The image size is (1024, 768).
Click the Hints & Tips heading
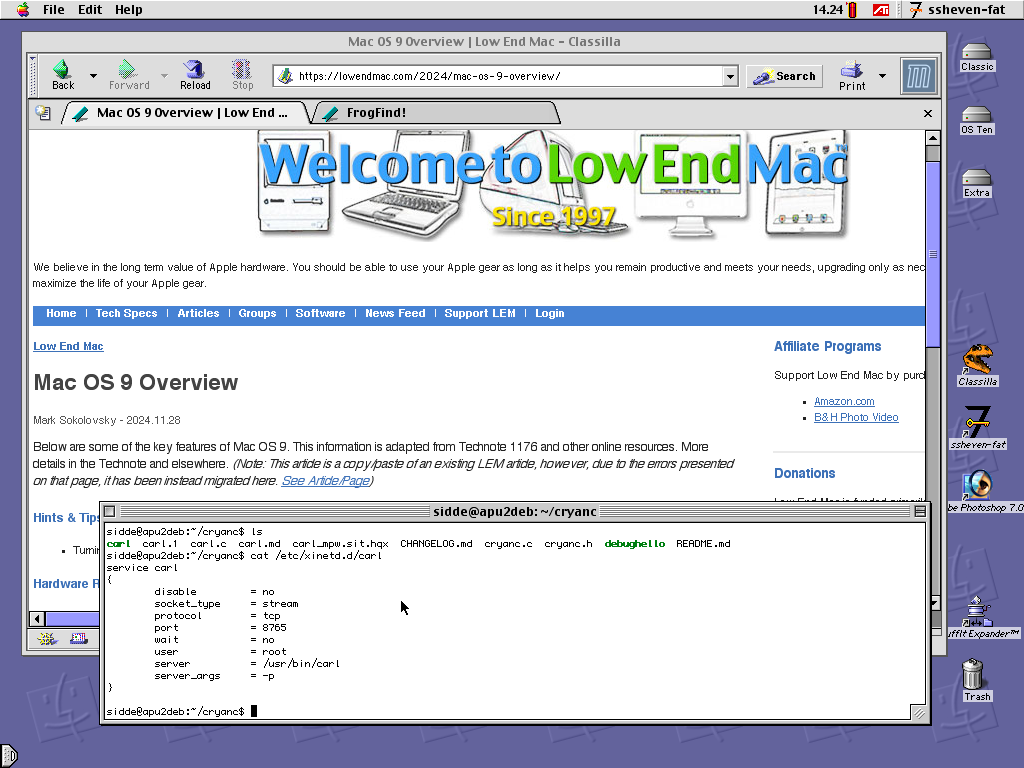(66, 517)
